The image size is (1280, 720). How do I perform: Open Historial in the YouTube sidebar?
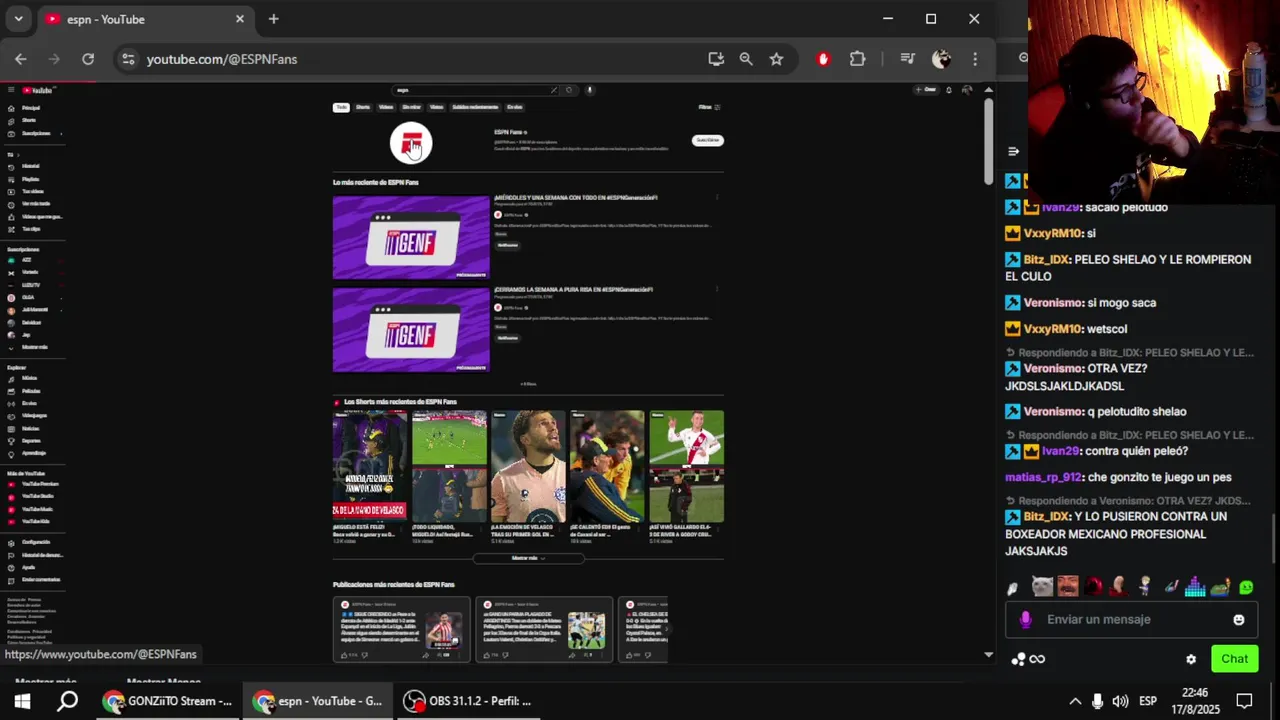[x=31, y=166]
